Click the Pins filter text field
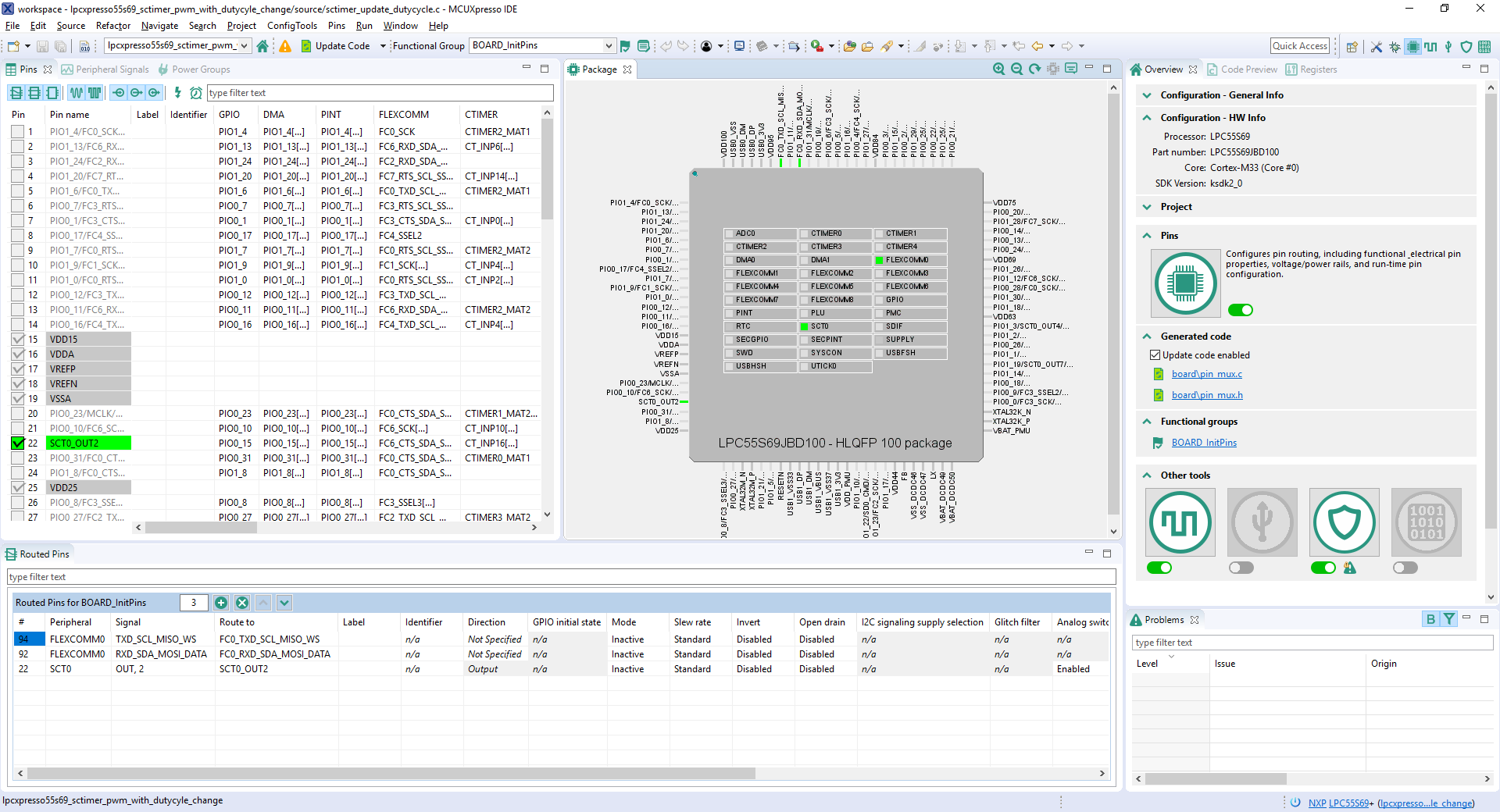 tap(380, 93)
